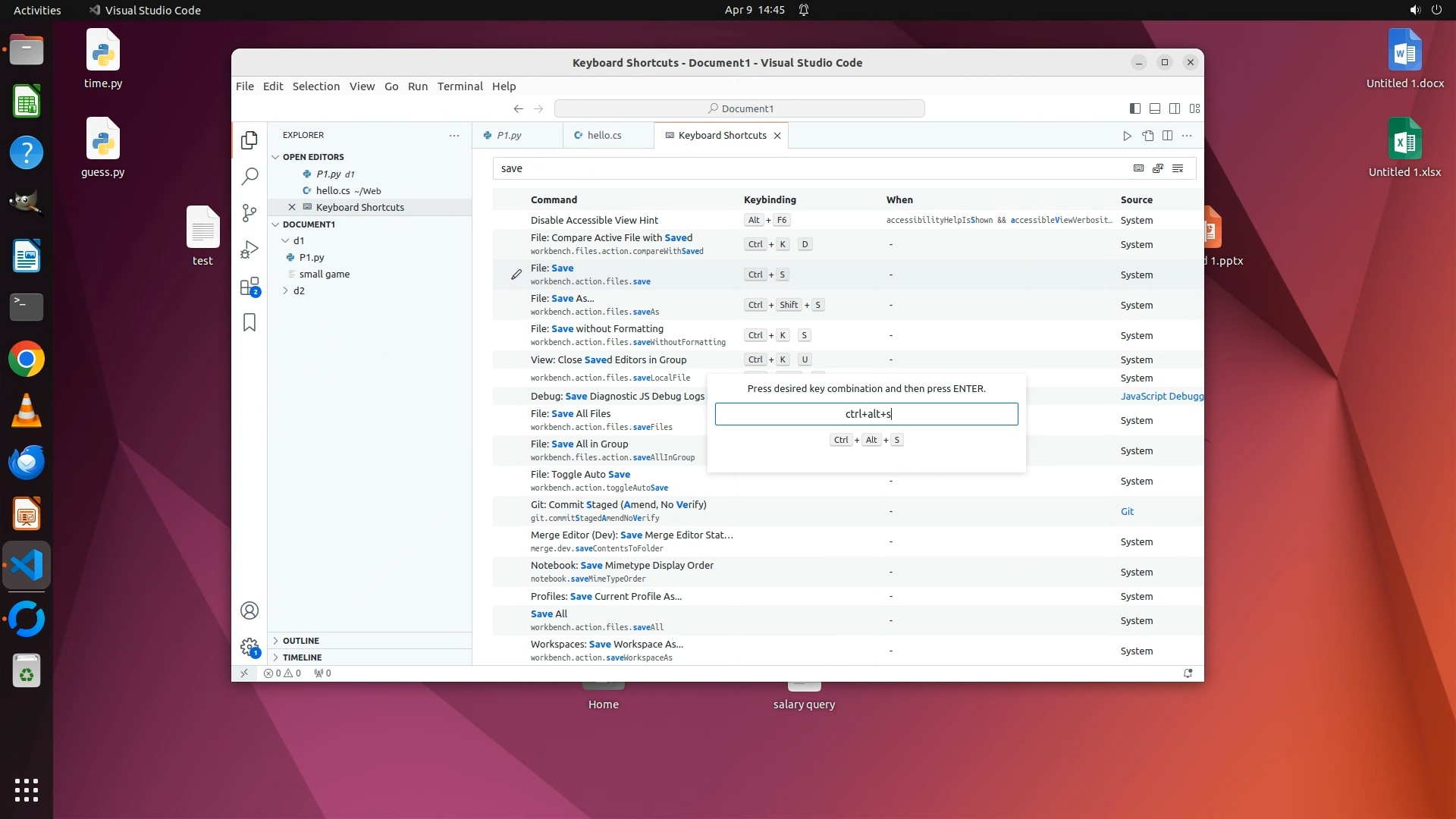
Task: Open the Terminal menu
Action: 460,86
